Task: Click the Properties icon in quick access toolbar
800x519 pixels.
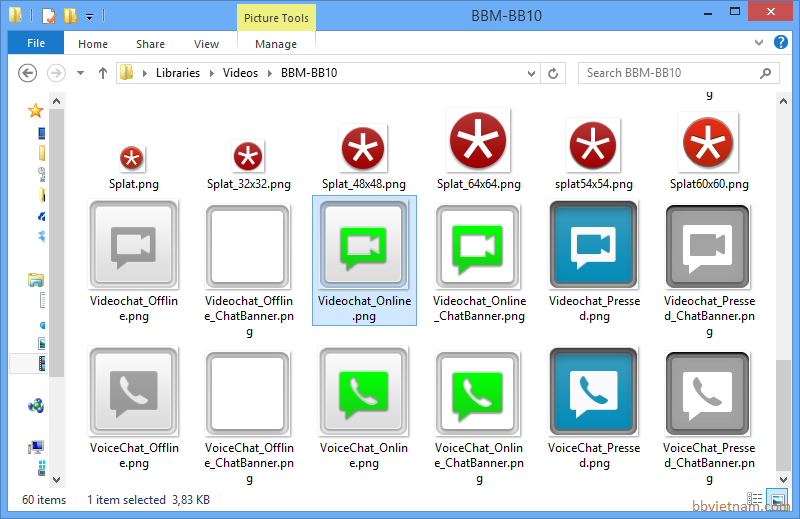Action: click(x=48, y=16)
